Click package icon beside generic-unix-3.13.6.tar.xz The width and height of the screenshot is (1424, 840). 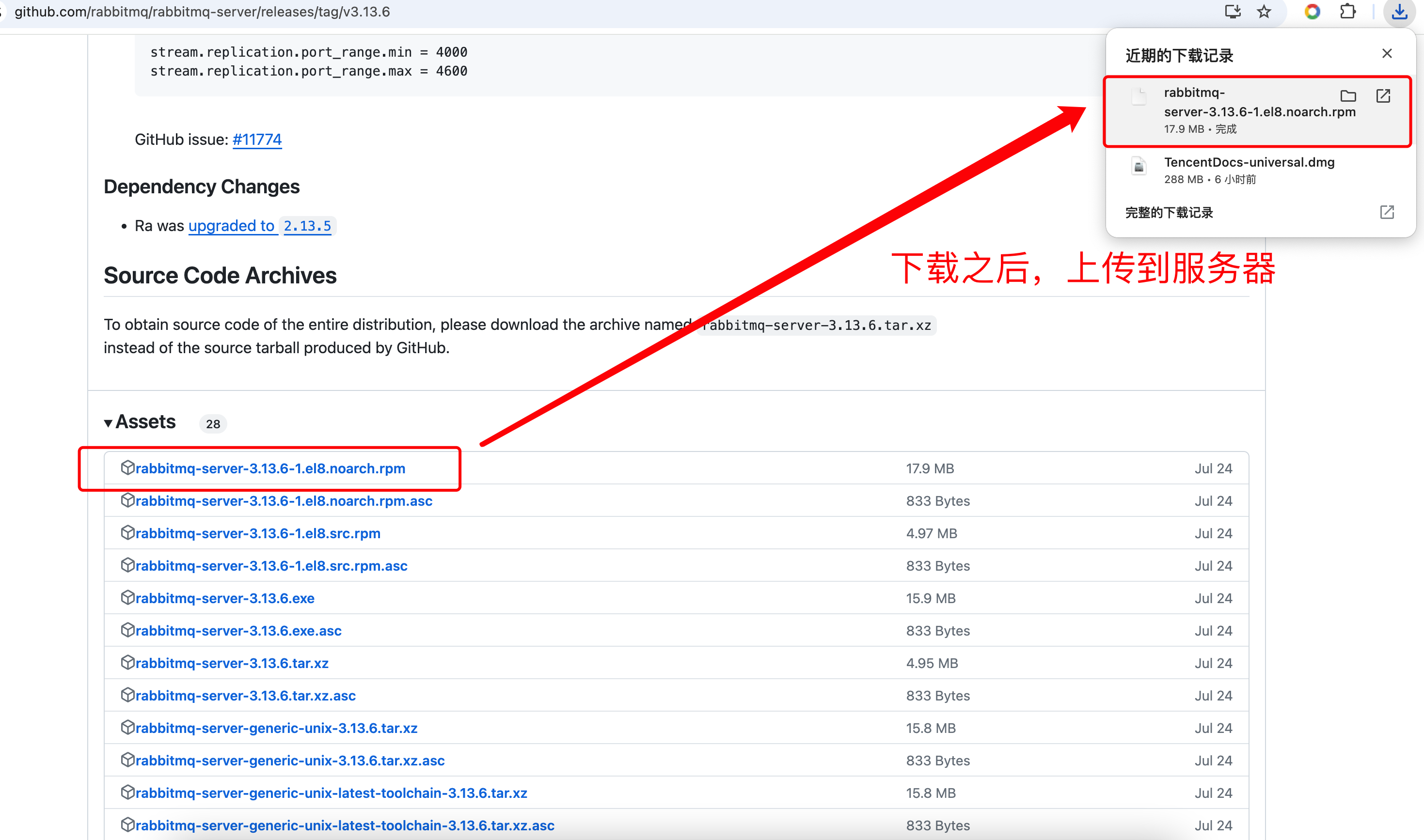(127, 727)
